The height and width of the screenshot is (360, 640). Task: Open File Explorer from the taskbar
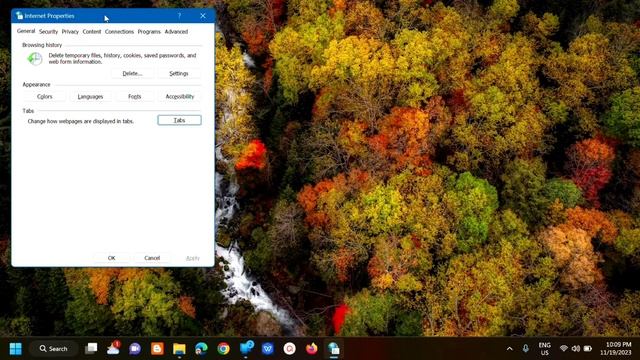(x=179, y=349)
